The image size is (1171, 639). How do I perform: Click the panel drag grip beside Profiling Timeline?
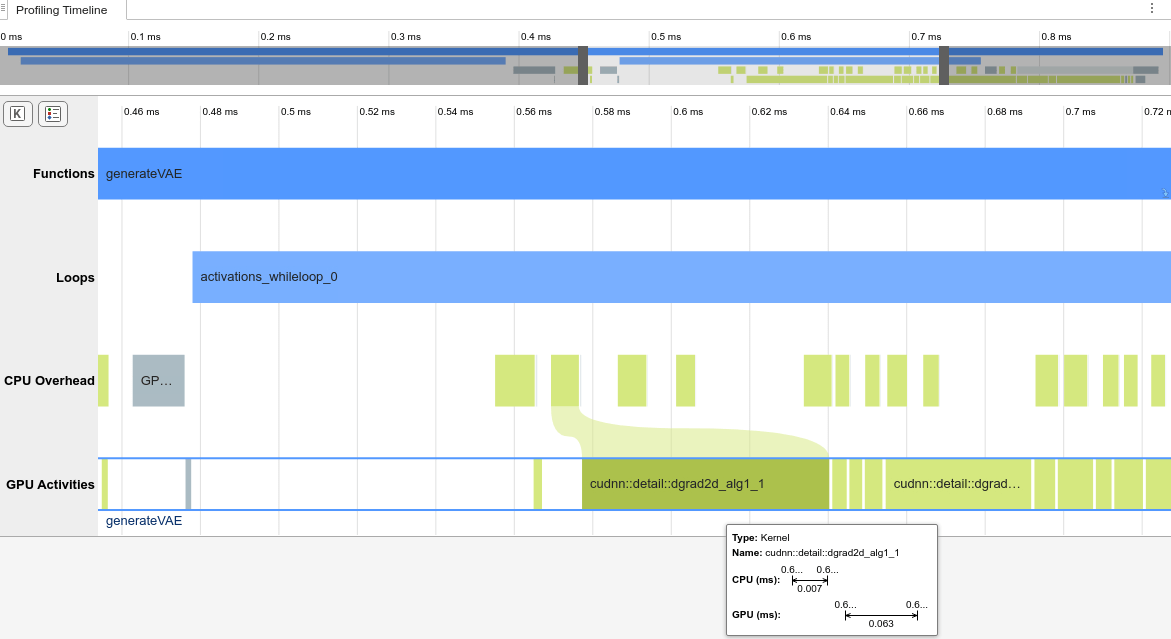(x=4, y=9)
